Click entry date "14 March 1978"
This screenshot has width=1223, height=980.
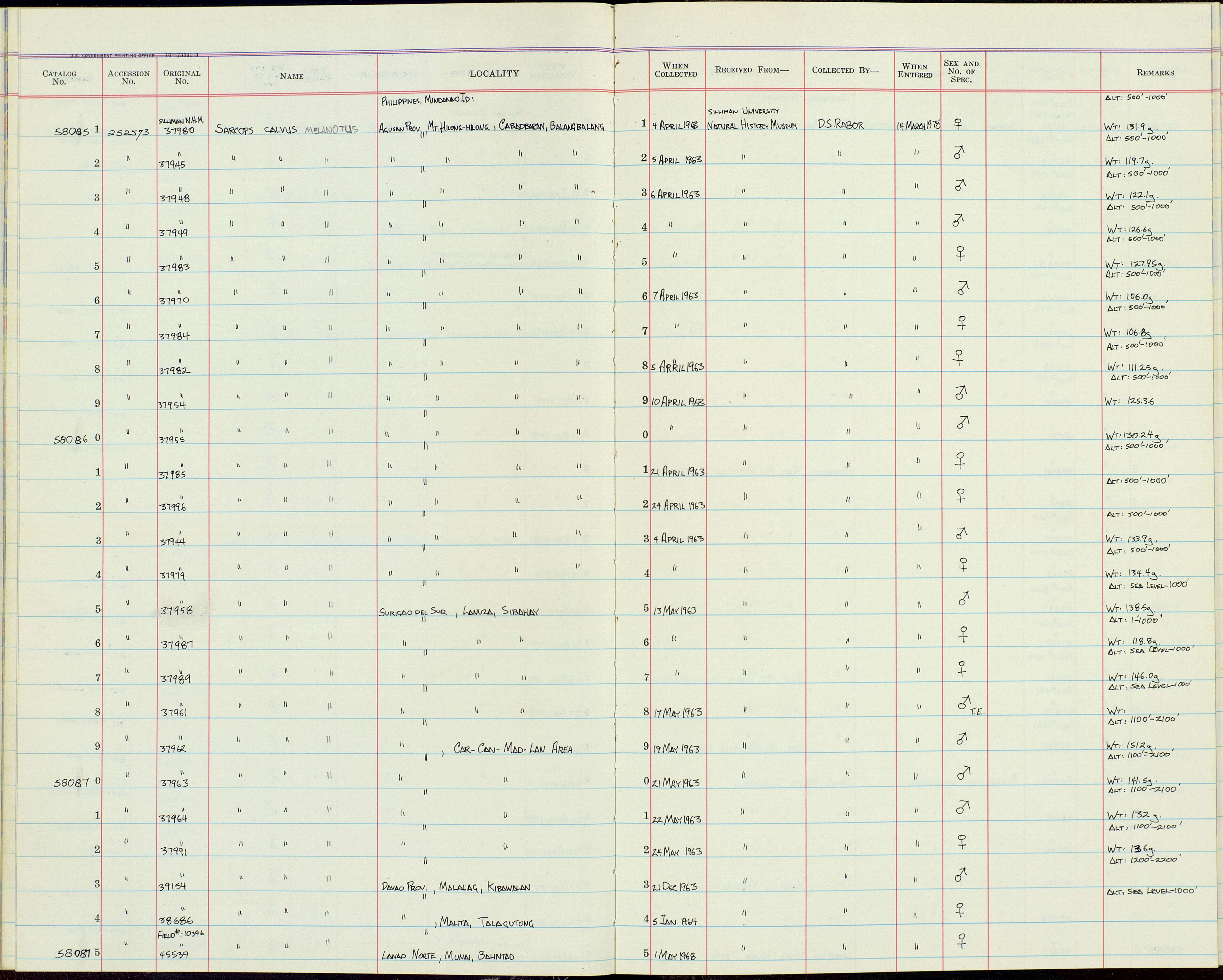(x=918, y=125)
